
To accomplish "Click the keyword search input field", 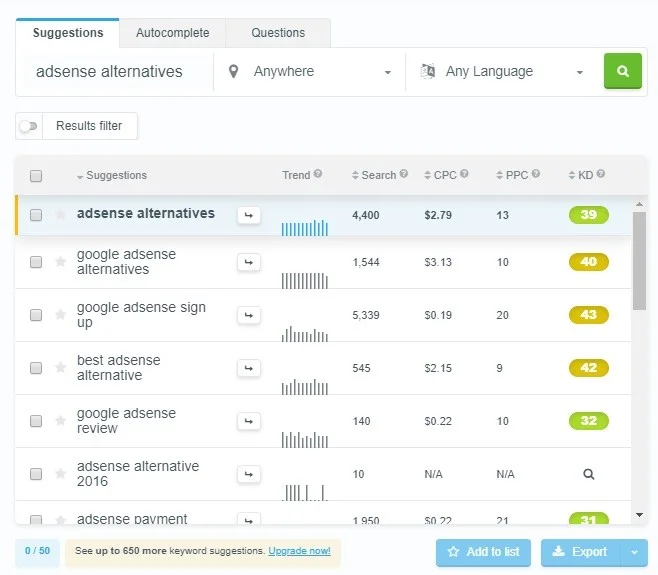I will (118, 72).
